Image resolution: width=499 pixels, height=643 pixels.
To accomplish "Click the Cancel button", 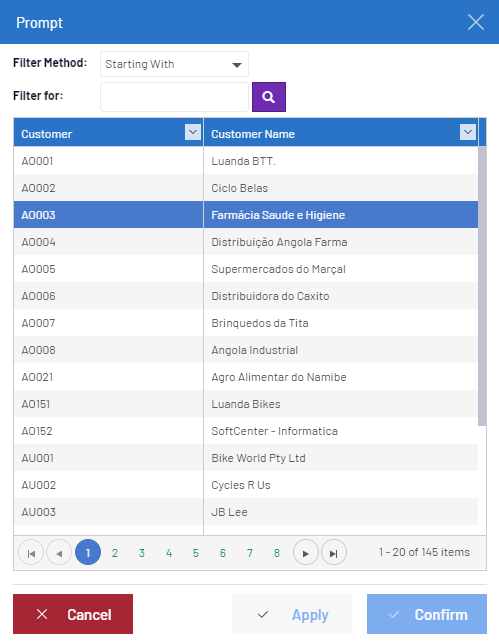I will (73, 614).
